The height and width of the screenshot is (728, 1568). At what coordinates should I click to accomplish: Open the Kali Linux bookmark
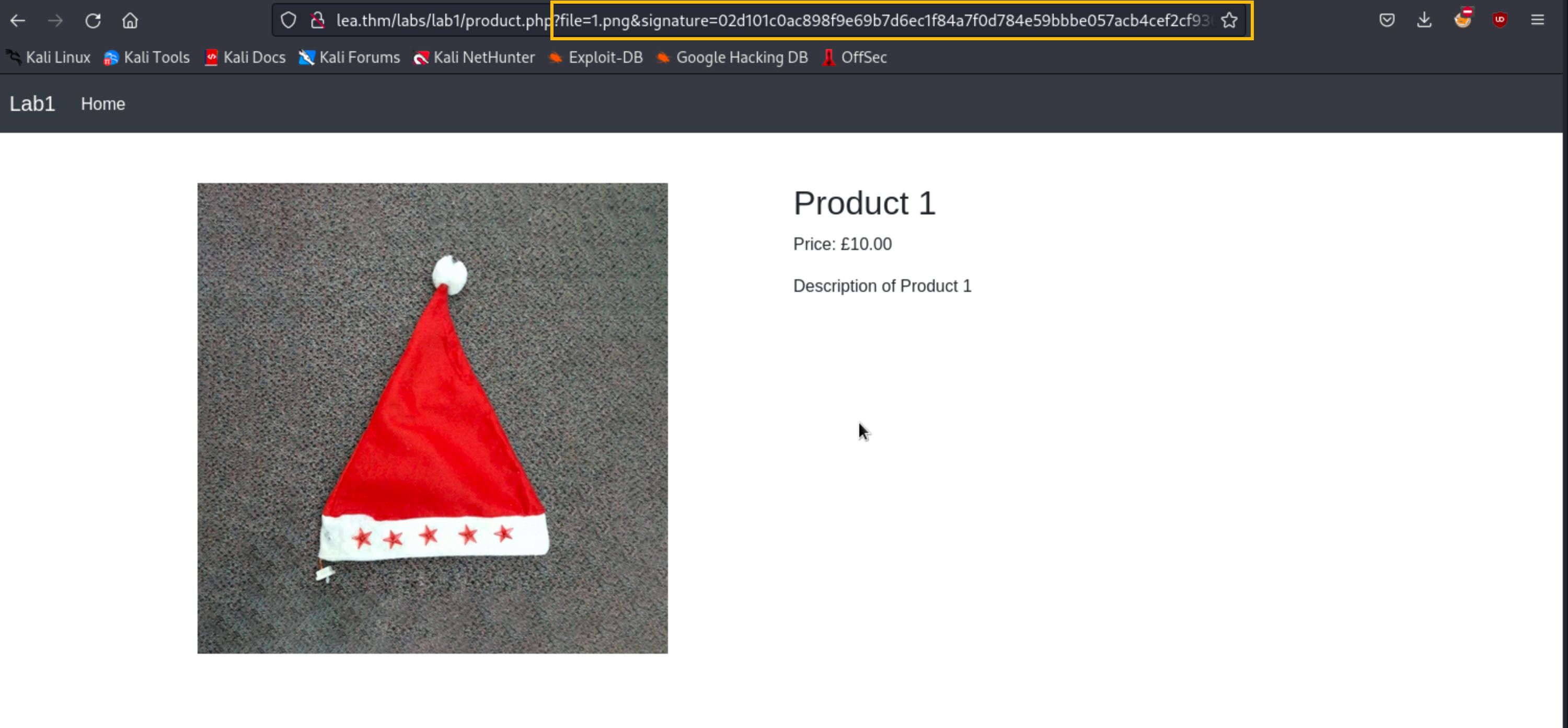coord(49,57)
